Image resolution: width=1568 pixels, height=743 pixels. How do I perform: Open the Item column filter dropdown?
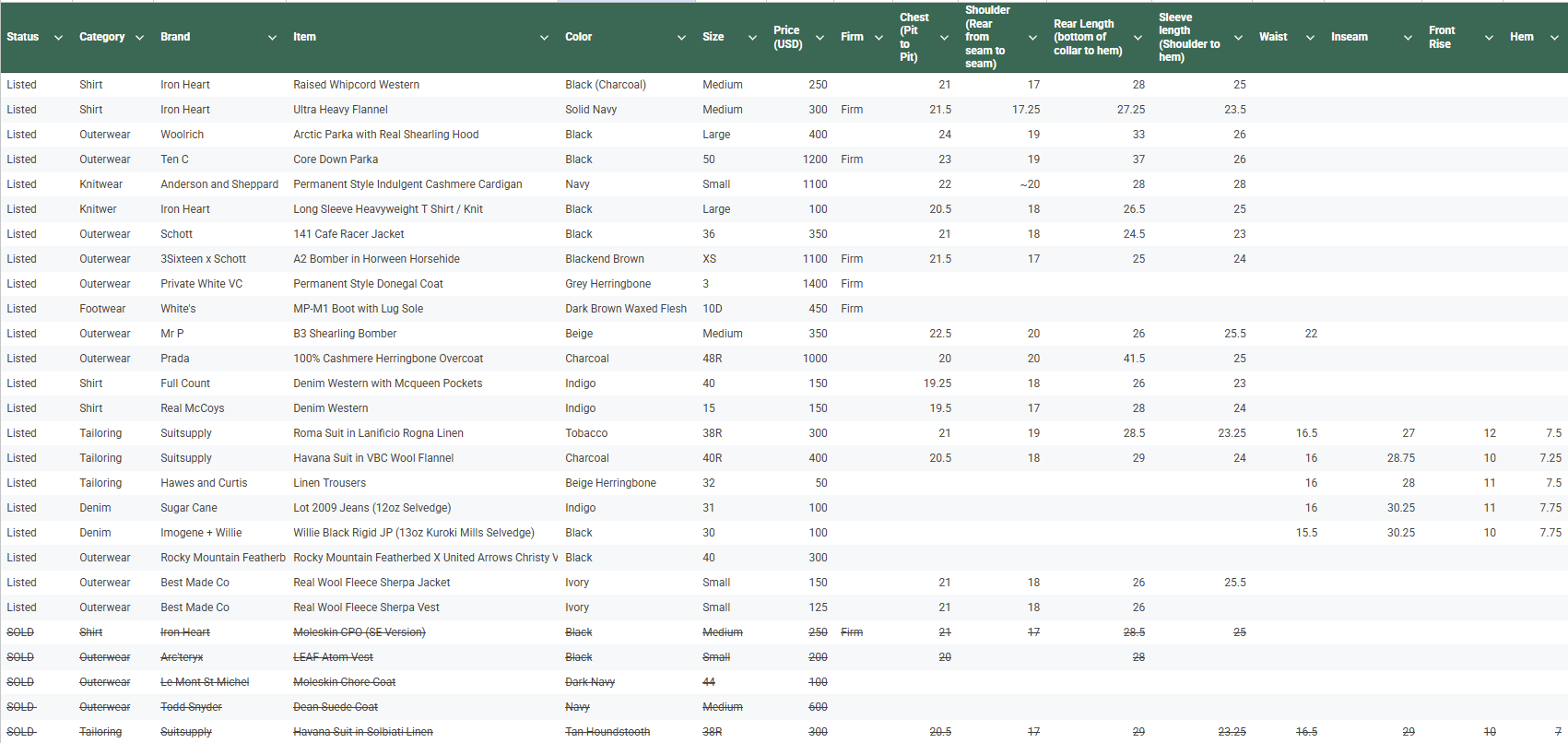pyautogui.click(x=544, y=38)
